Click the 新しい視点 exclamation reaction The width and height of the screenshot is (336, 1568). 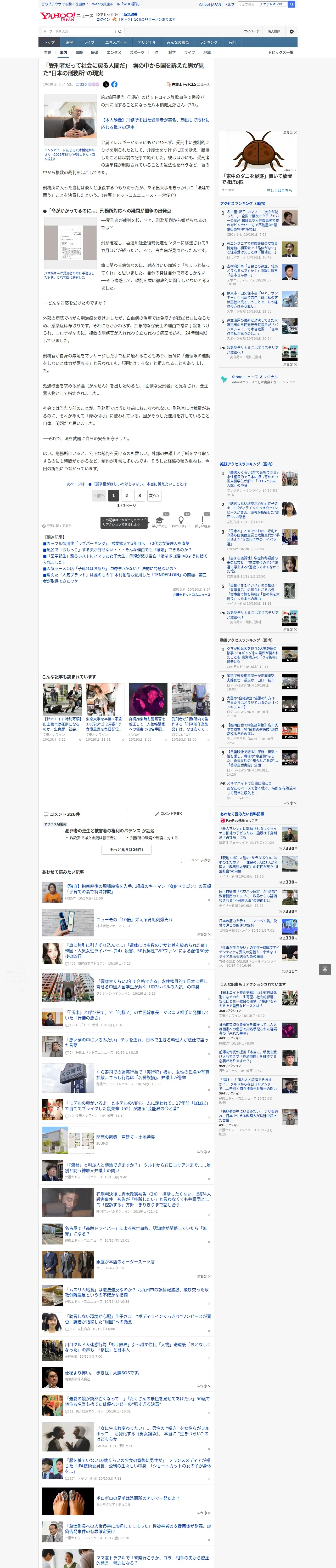coord(203,522)
